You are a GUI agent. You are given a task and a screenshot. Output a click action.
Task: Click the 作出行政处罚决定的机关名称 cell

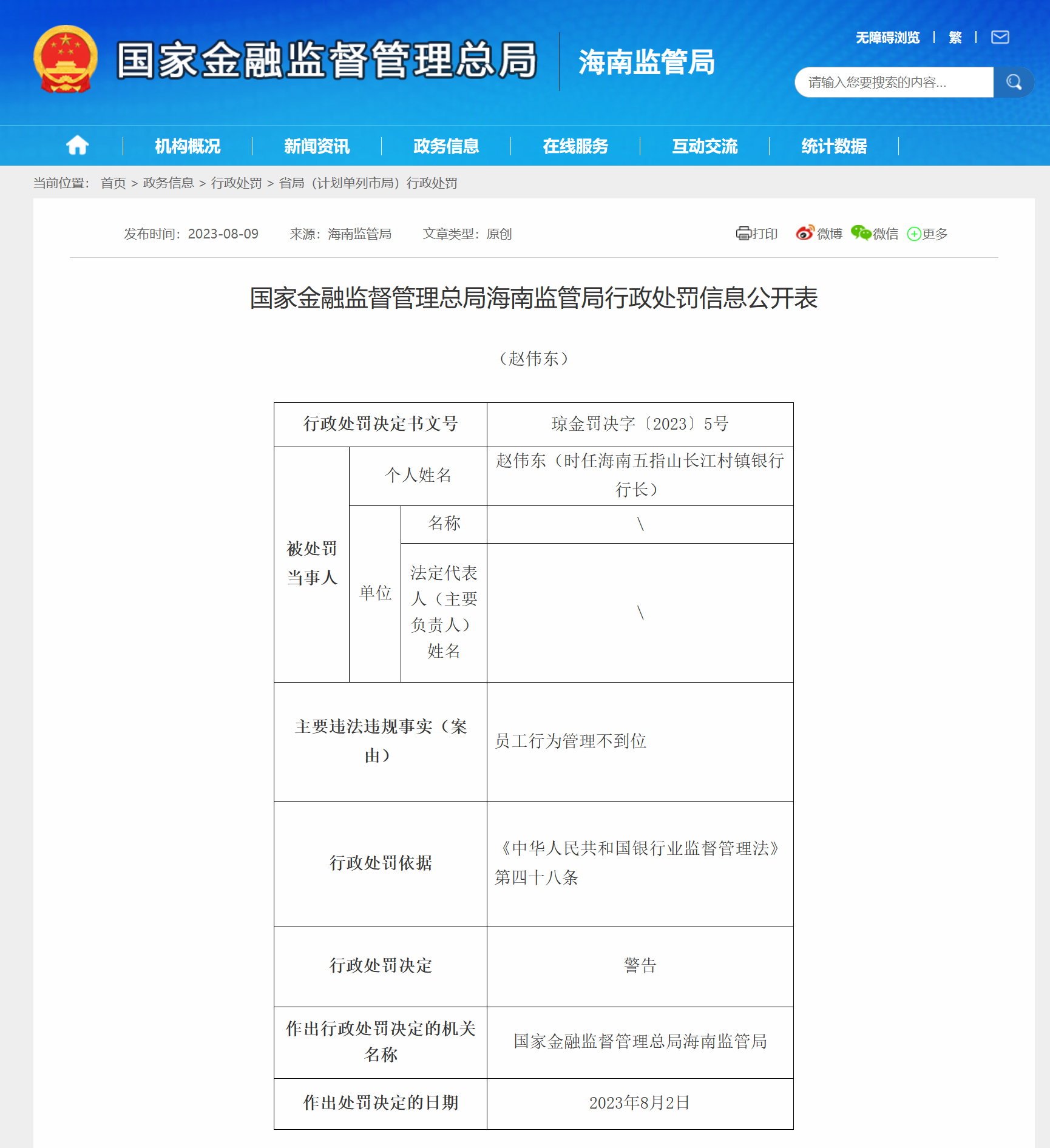click(x=381, y=1042)
